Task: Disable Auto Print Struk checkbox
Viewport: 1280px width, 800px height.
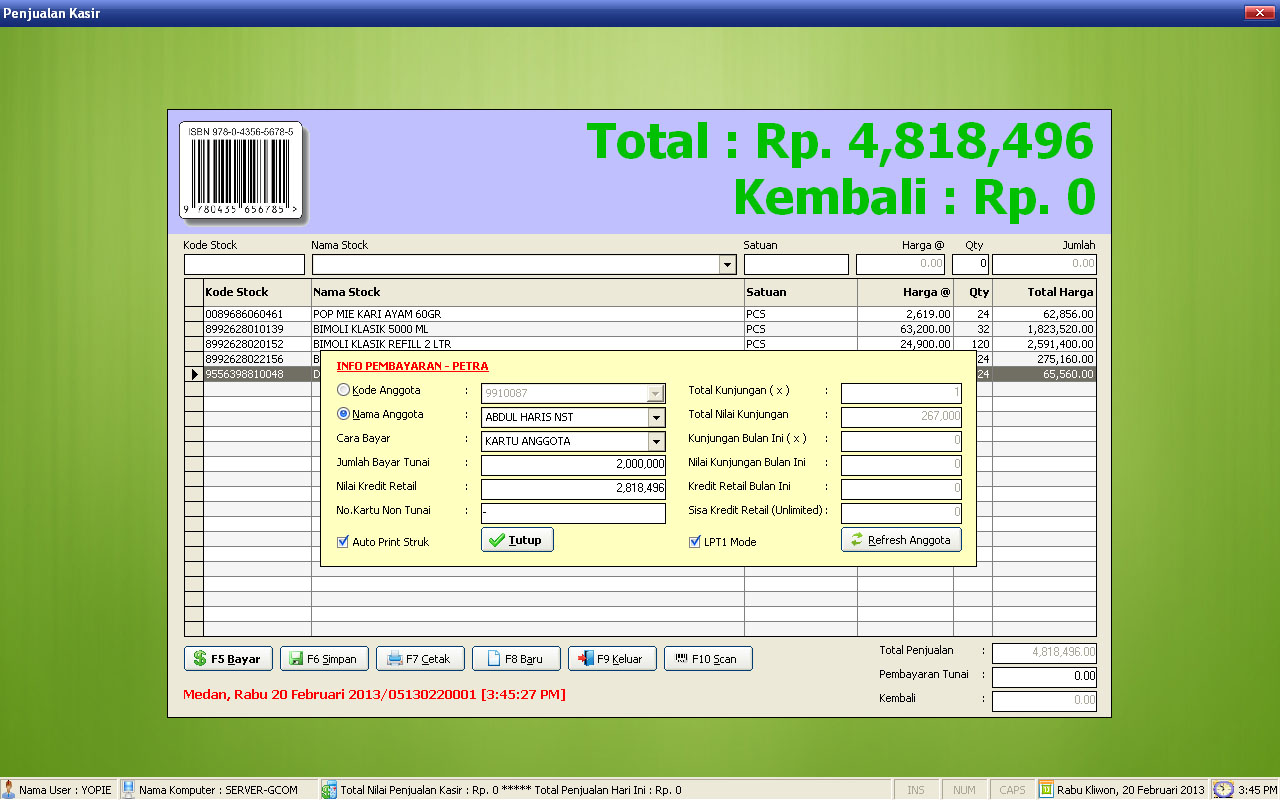Action: coord(344,542)
